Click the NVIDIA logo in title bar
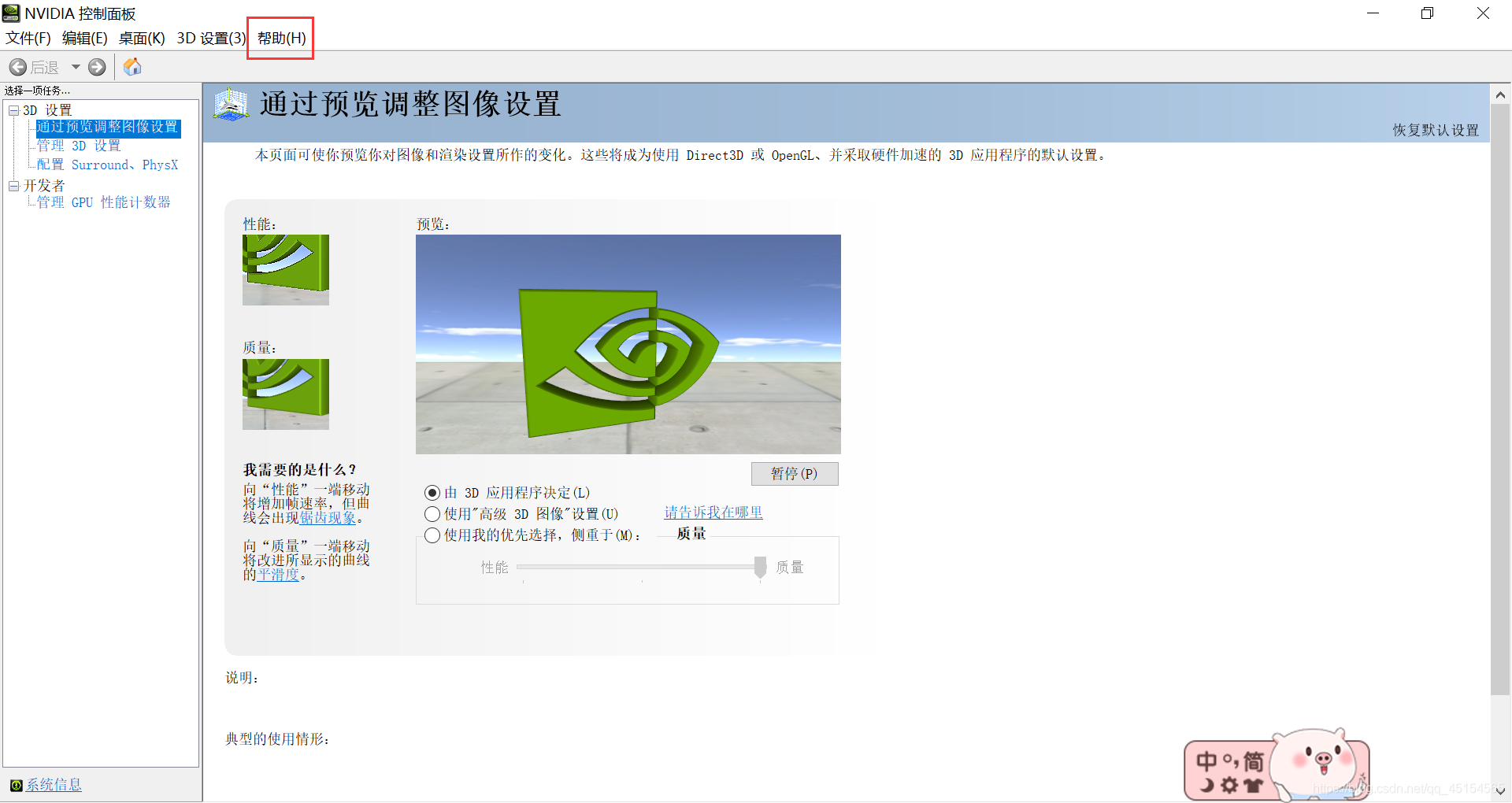Viewport: 1512px width, 803px height. 11,13
